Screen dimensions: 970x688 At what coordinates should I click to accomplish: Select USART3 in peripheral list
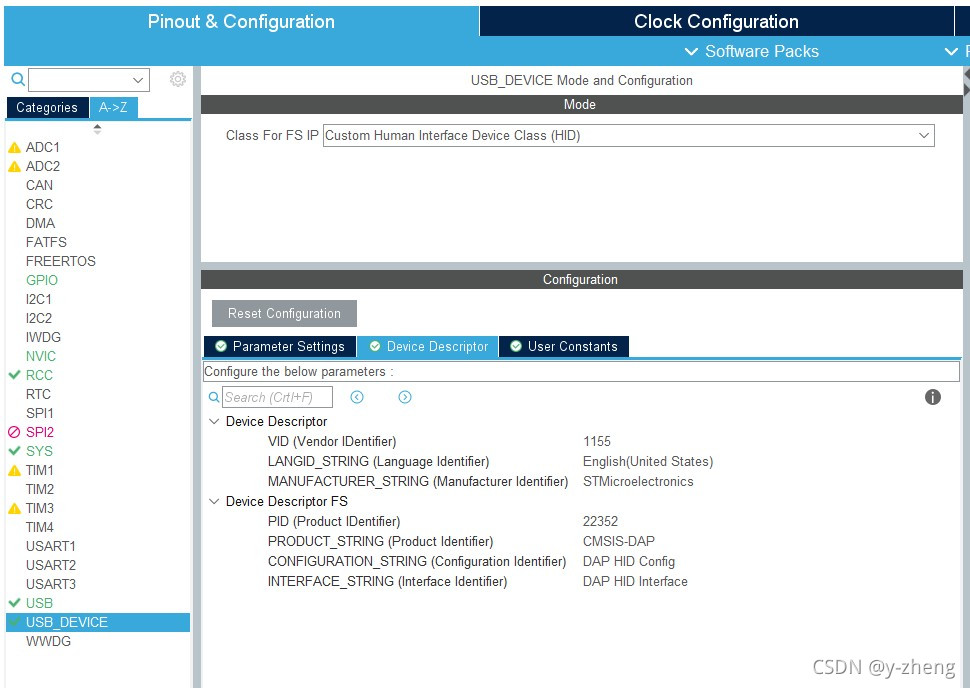click(x=51, y=584)
